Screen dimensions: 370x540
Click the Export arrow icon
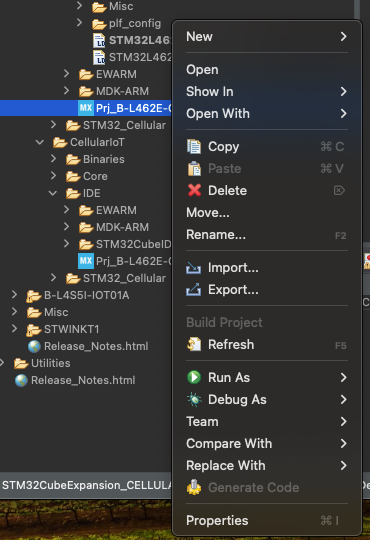(x=194, y=290)
